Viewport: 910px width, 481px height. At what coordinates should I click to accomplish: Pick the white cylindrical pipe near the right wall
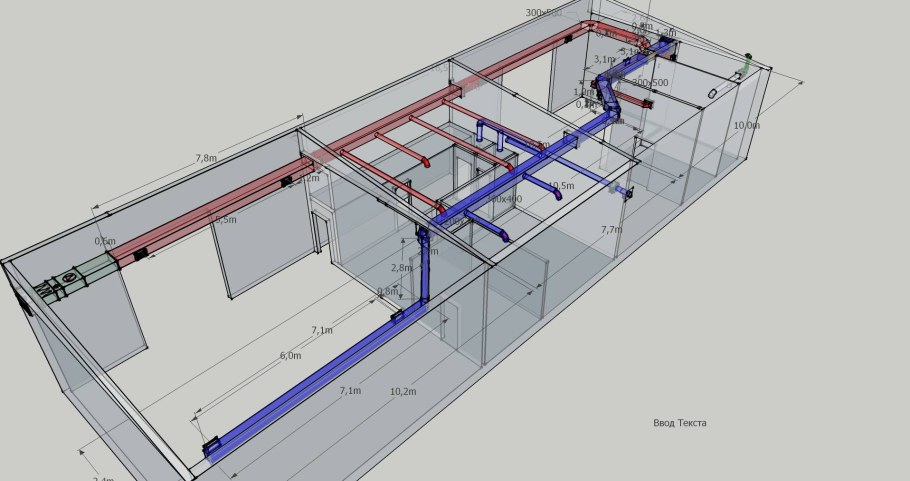point(713,93)
